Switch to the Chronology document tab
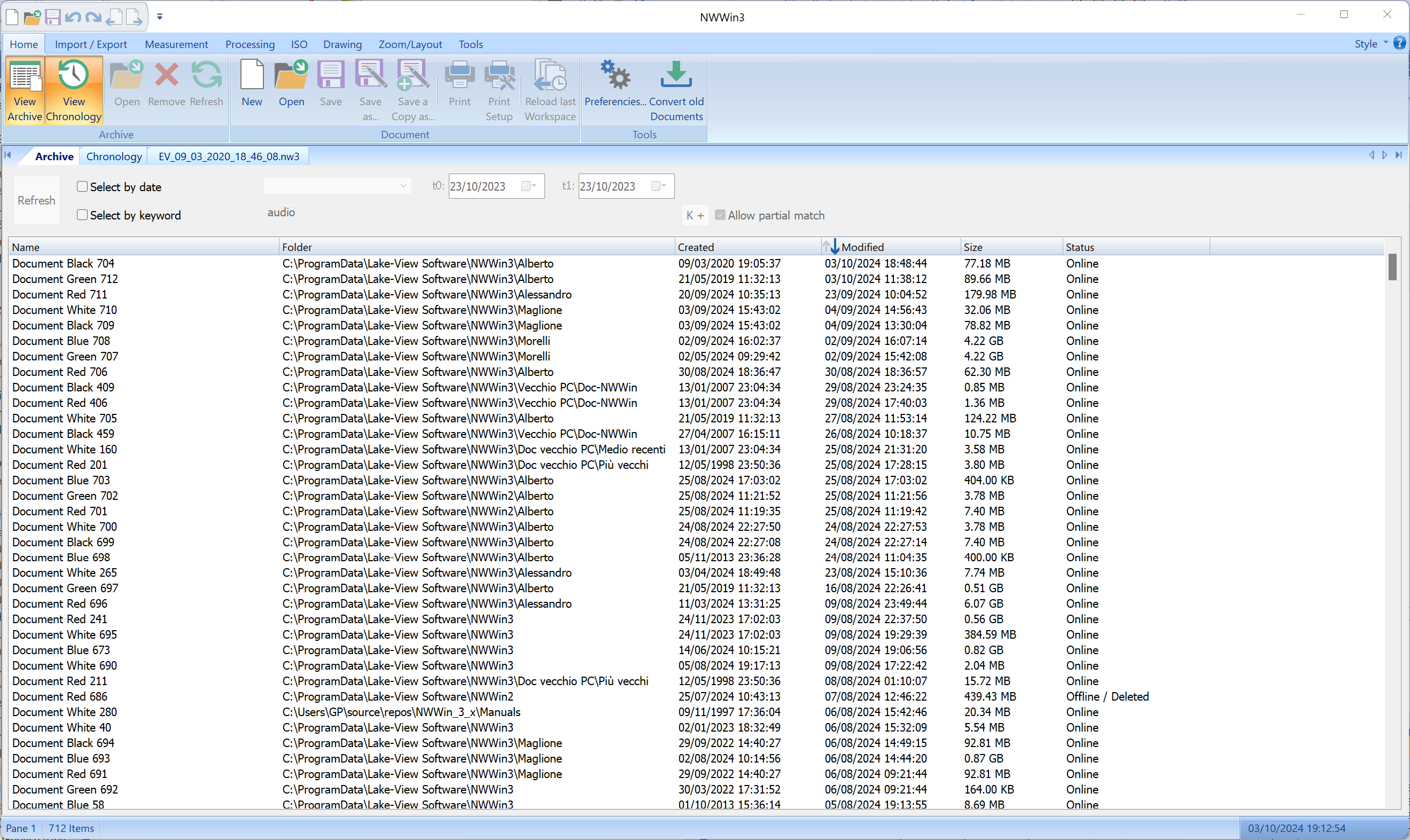 click(114, 156)
